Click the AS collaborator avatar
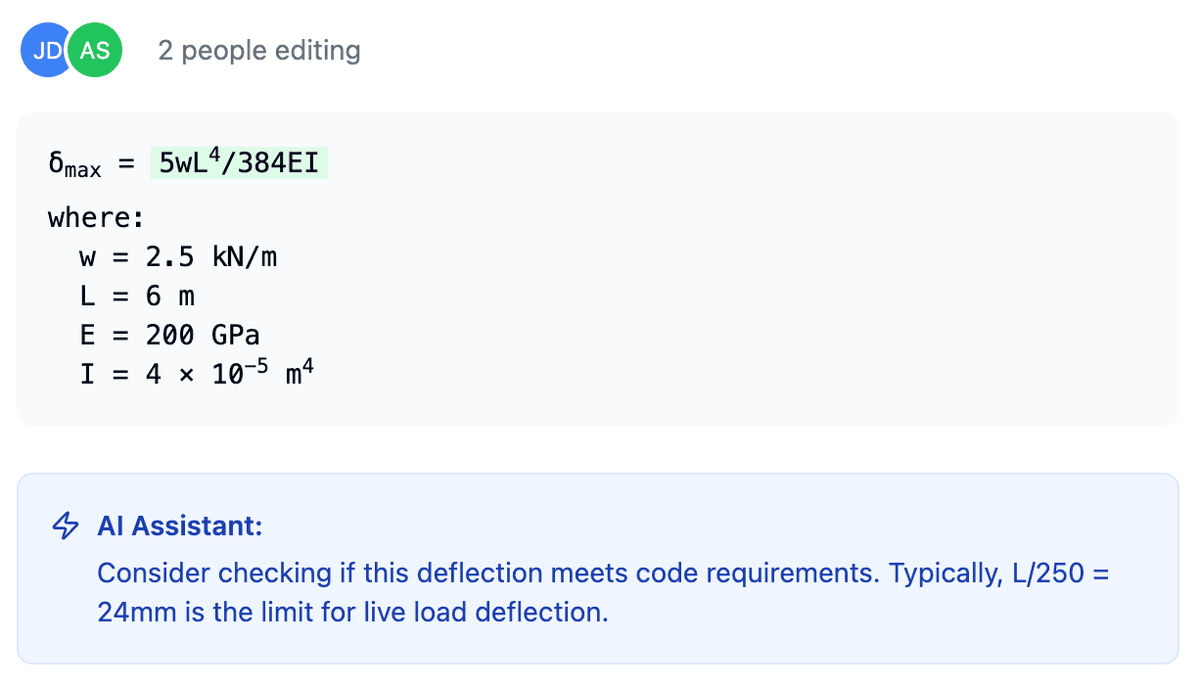The height and width of the screenshot is (685, 1200). [95, 50]
